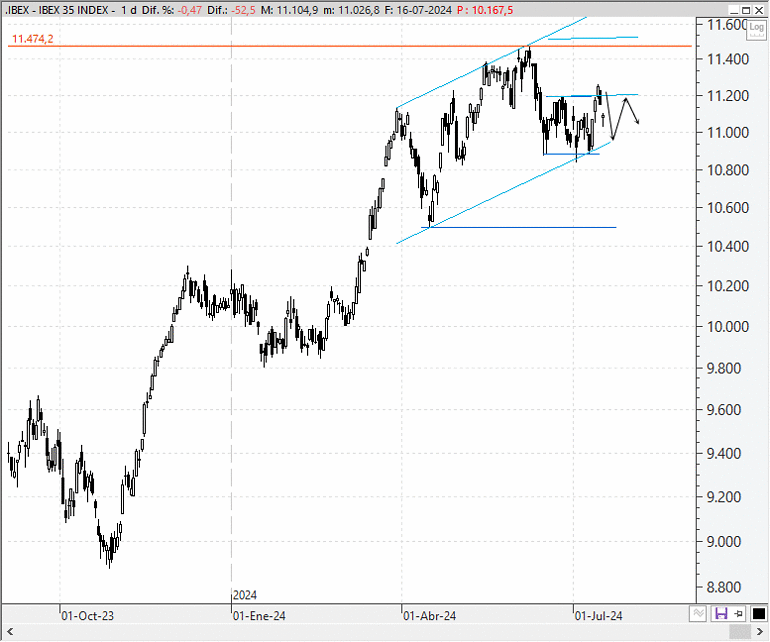Click the 10.600 price axis label
Screen dimensions: 770x642
point(728,208)
